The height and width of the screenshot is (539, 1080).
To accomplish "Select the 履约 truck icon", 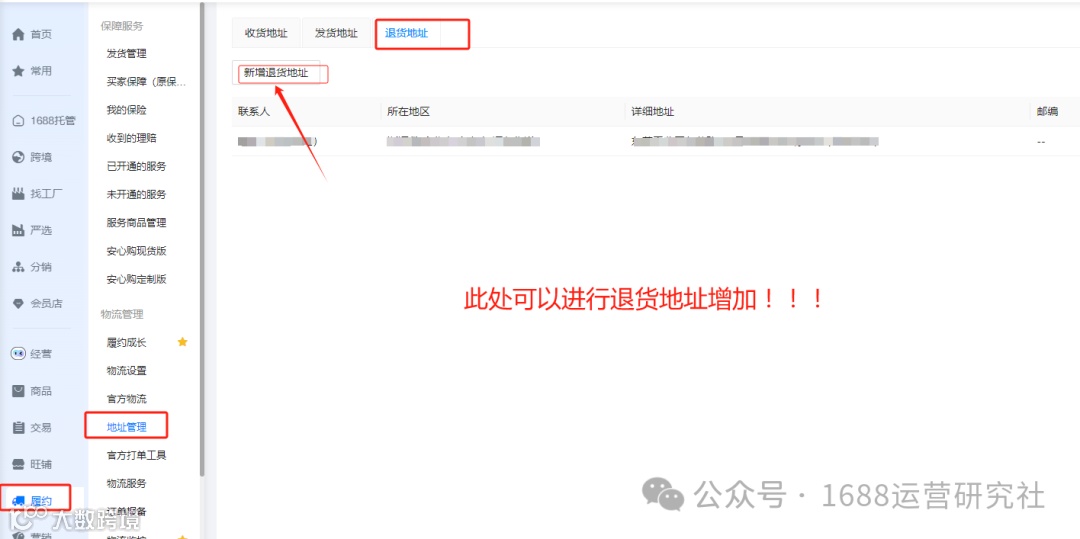I will [x=19, y=500].
